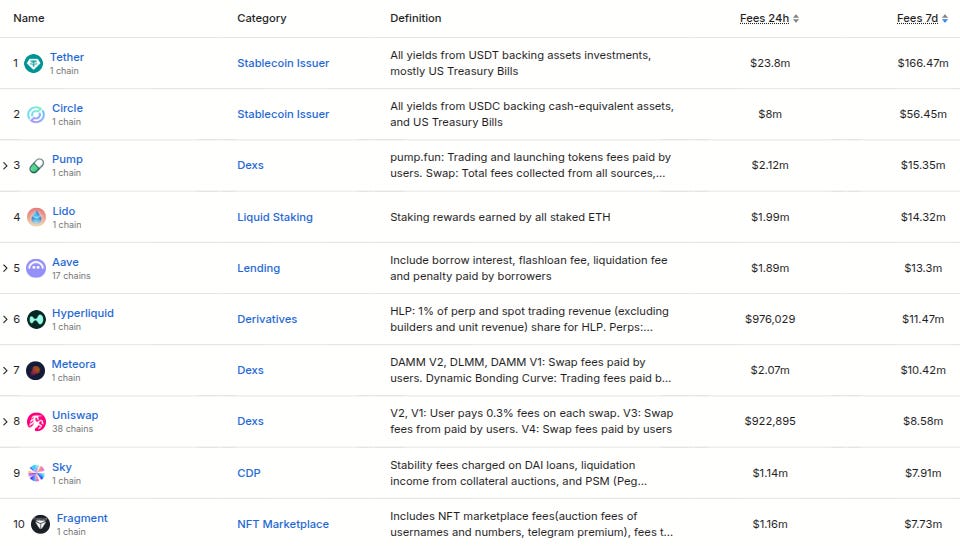Open the Hyperliquid protocol link

coord(83,313)
